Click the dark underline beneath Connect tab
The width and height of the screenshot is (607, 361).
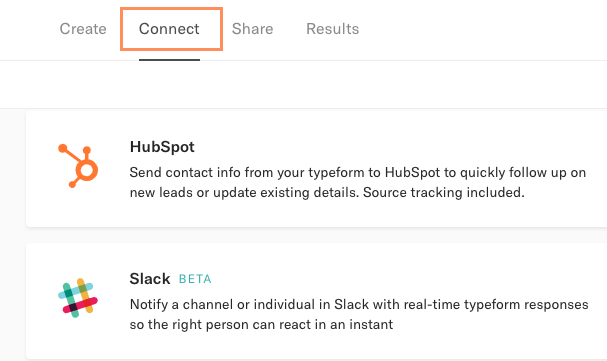click(x=169, y=60)
